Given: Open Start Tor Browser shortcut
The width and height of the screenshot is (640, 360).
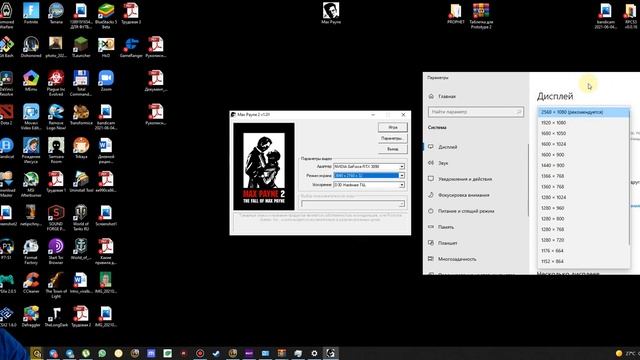Looking at the screenshot, I should (56, 251).
